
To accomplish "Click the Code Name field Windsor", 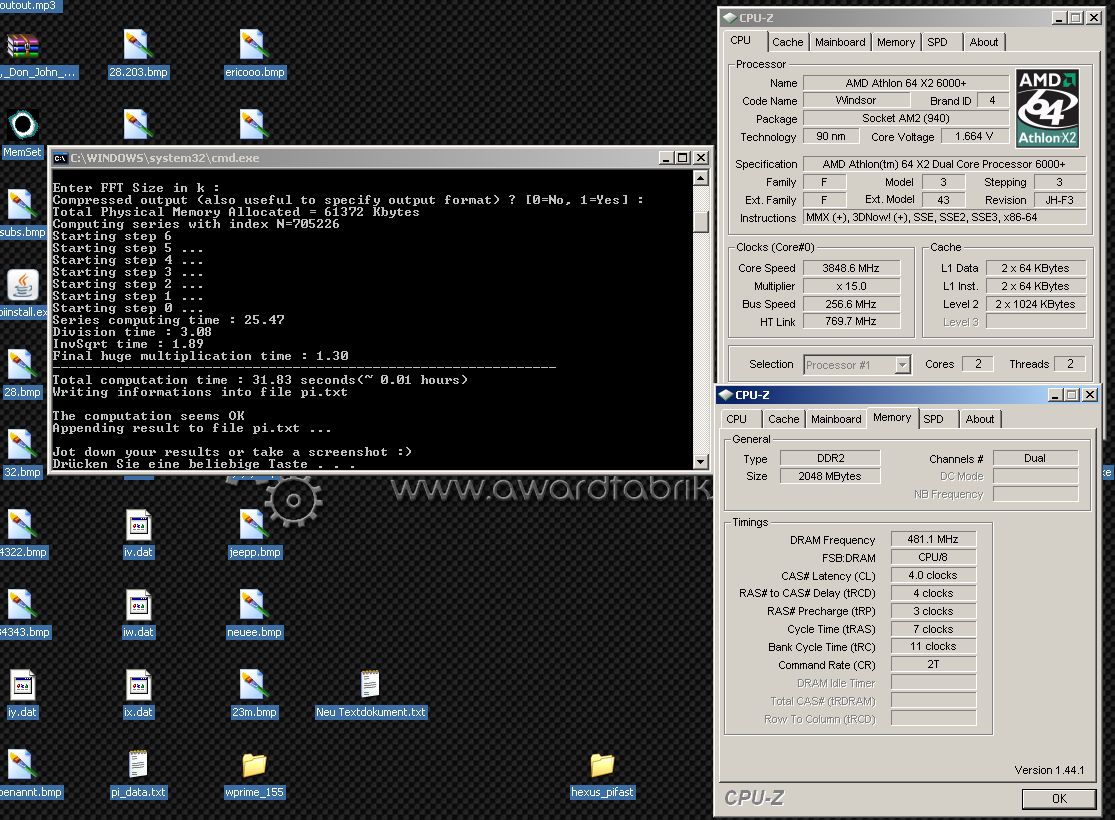I will (855, 100).
